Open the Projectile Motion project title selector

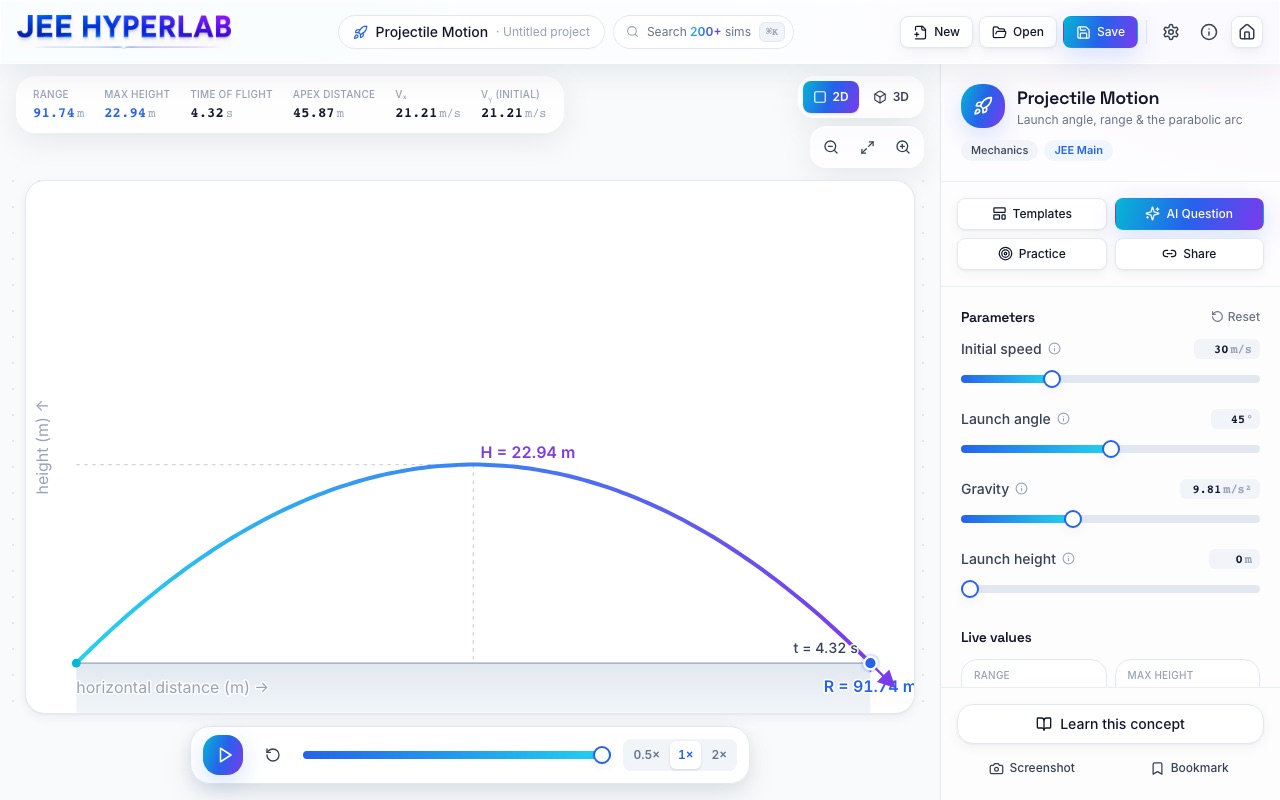coord(471,32)
